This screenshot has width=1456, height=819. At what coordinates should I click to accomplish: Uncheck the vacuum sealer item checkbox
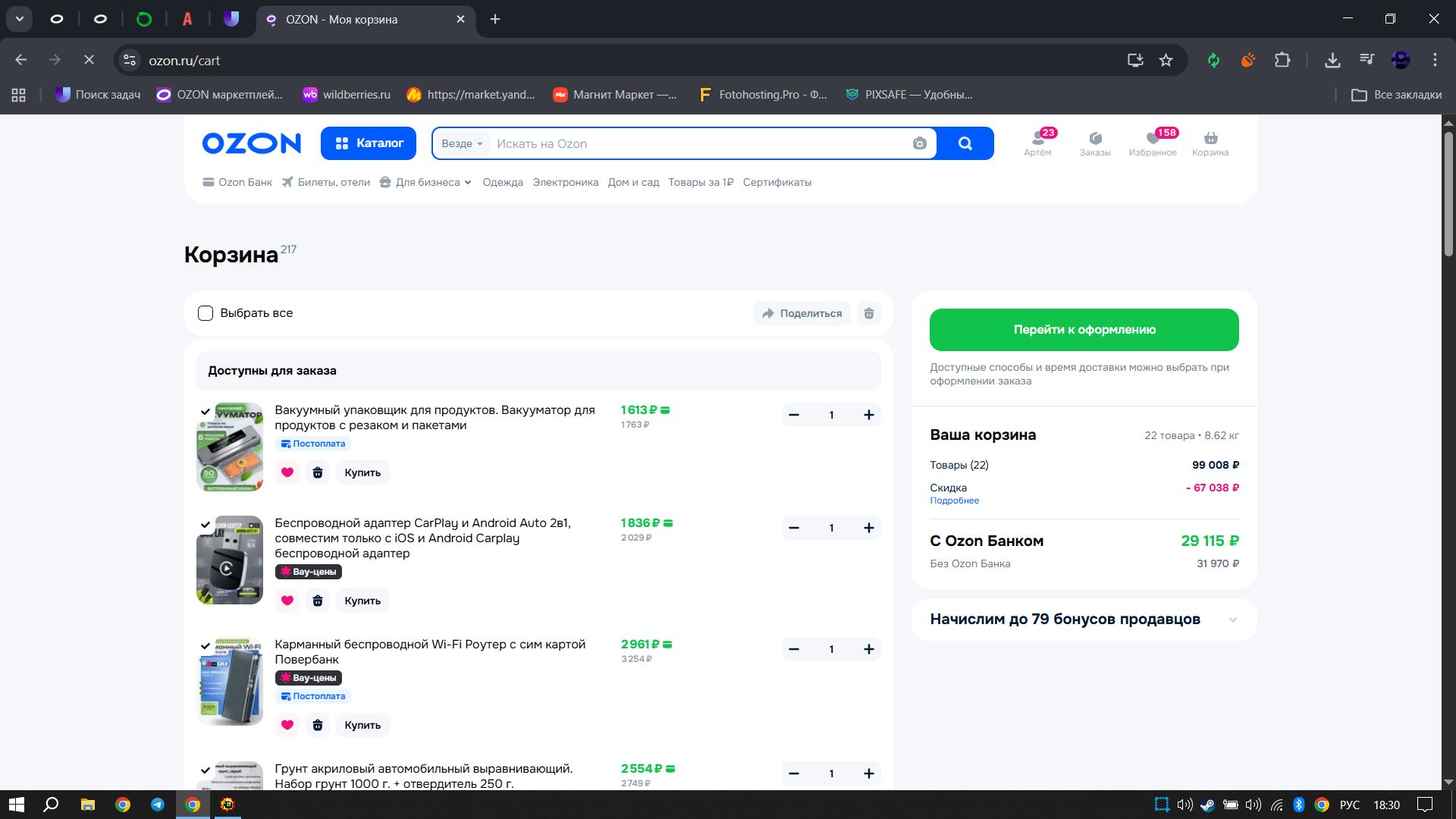click(205, 412)
